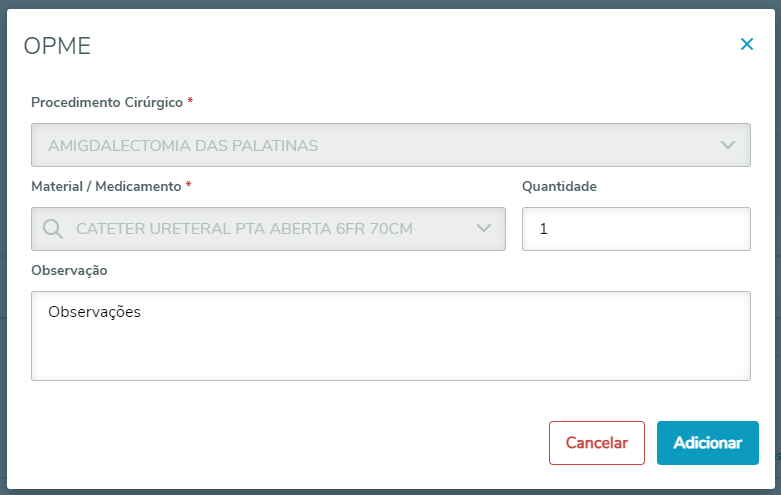The height and width of the screenshot is (495, 781).
Task: Focus the Quantidade number field
Action: click(635, 229)
